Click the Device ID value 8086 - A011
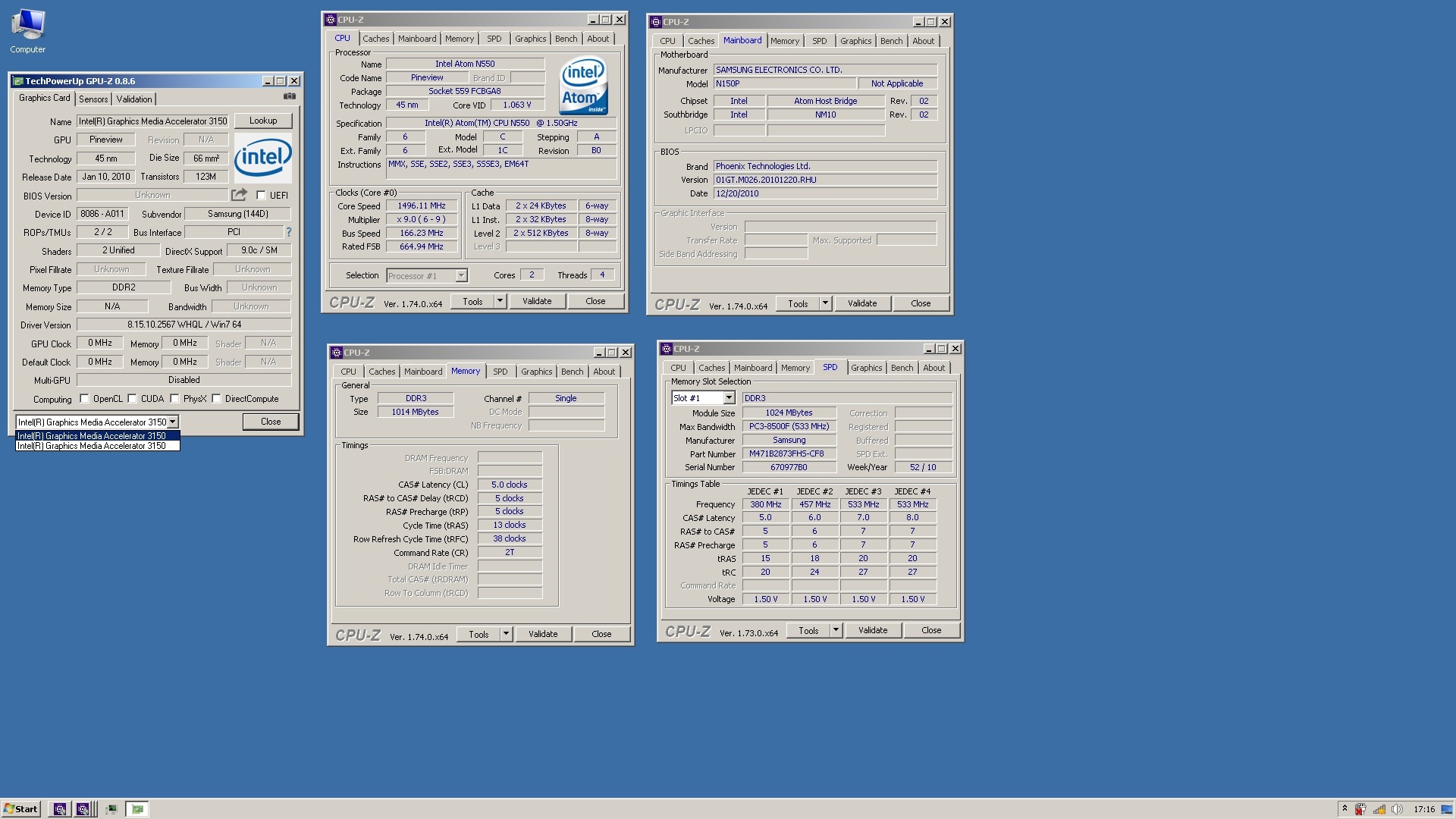 (x=102, y=215)
